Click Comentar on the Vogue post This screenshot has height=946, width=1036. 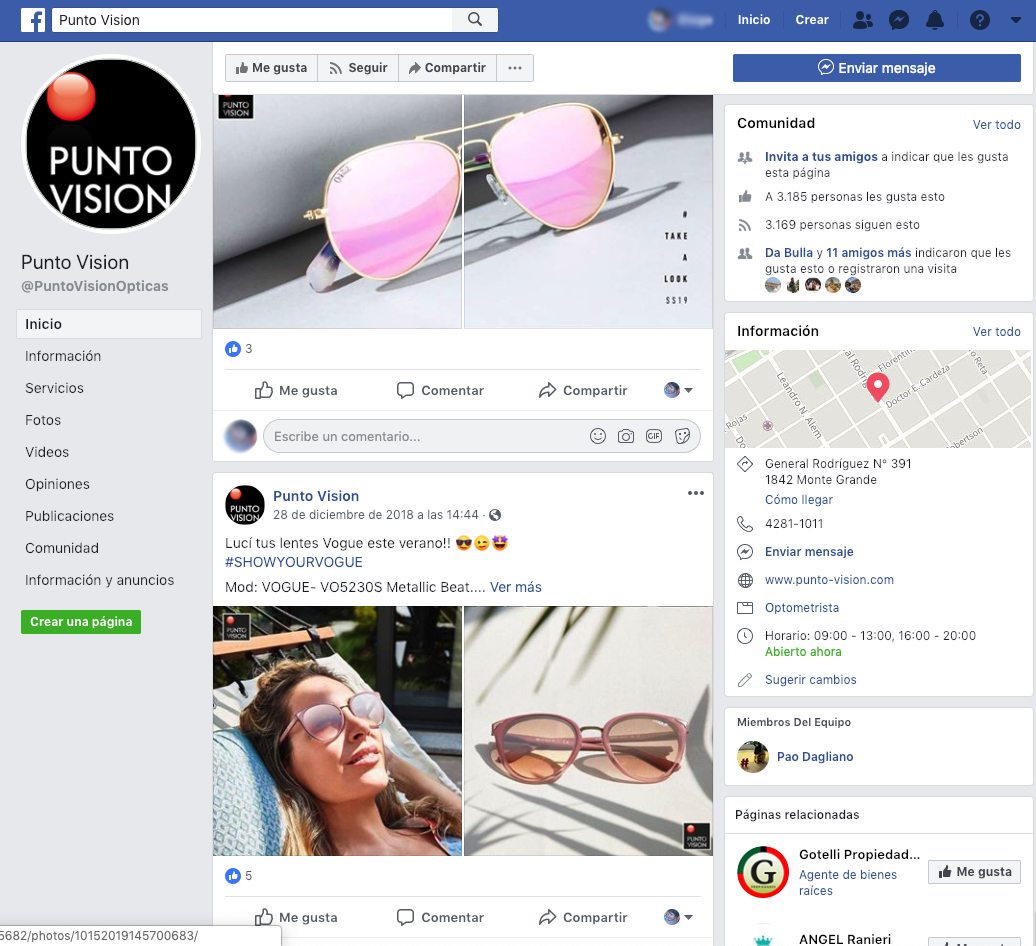[440, 918]
